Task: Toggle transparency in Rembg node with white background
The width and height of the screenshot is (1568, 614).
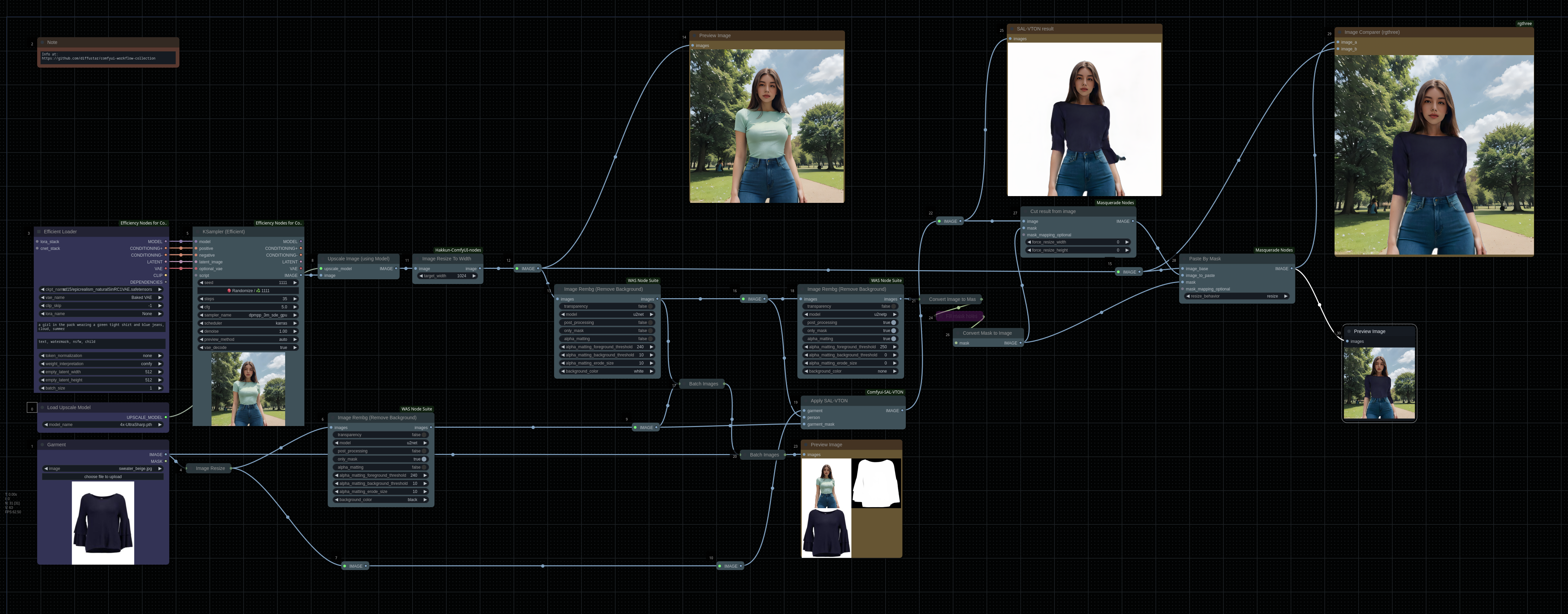Action: [x=650, y=306]
